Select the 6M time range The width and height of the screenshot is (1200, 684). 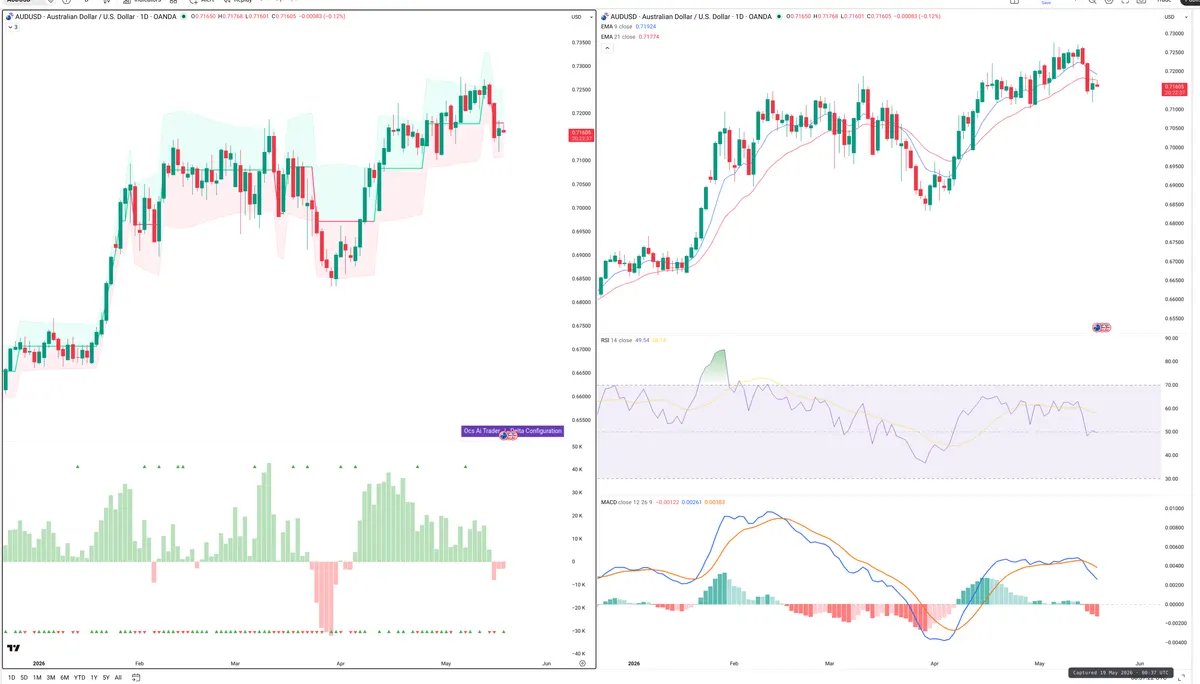click(64, 677)
